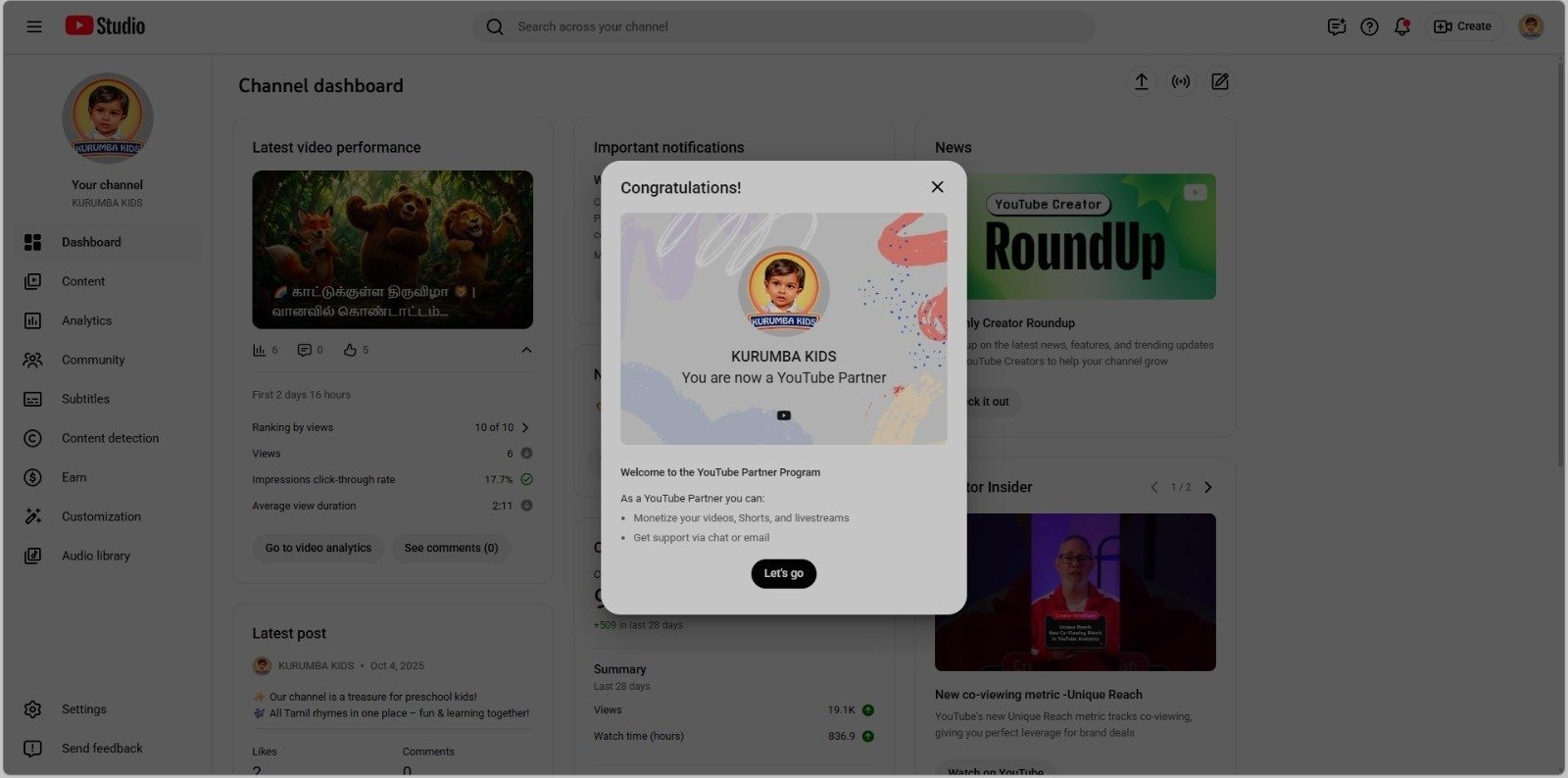The width and height of the screenshot is (1568, 778).
Task: Open Community in the sidebar
Action: 106,360
